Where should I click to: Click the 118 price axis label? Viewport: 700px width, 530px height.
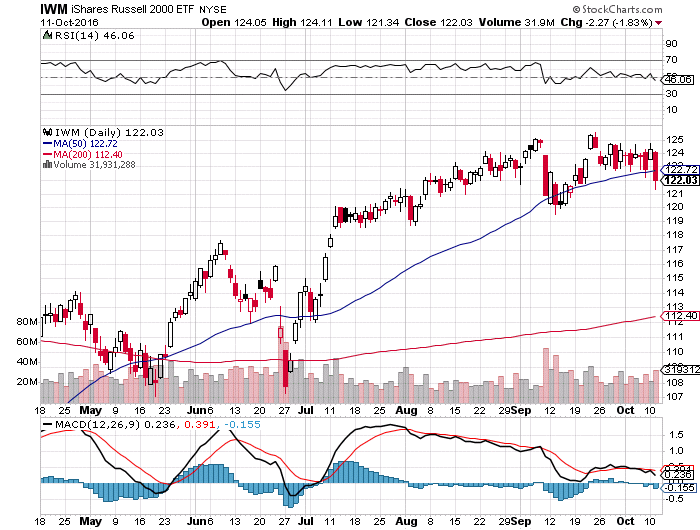[x=675, y=235]
